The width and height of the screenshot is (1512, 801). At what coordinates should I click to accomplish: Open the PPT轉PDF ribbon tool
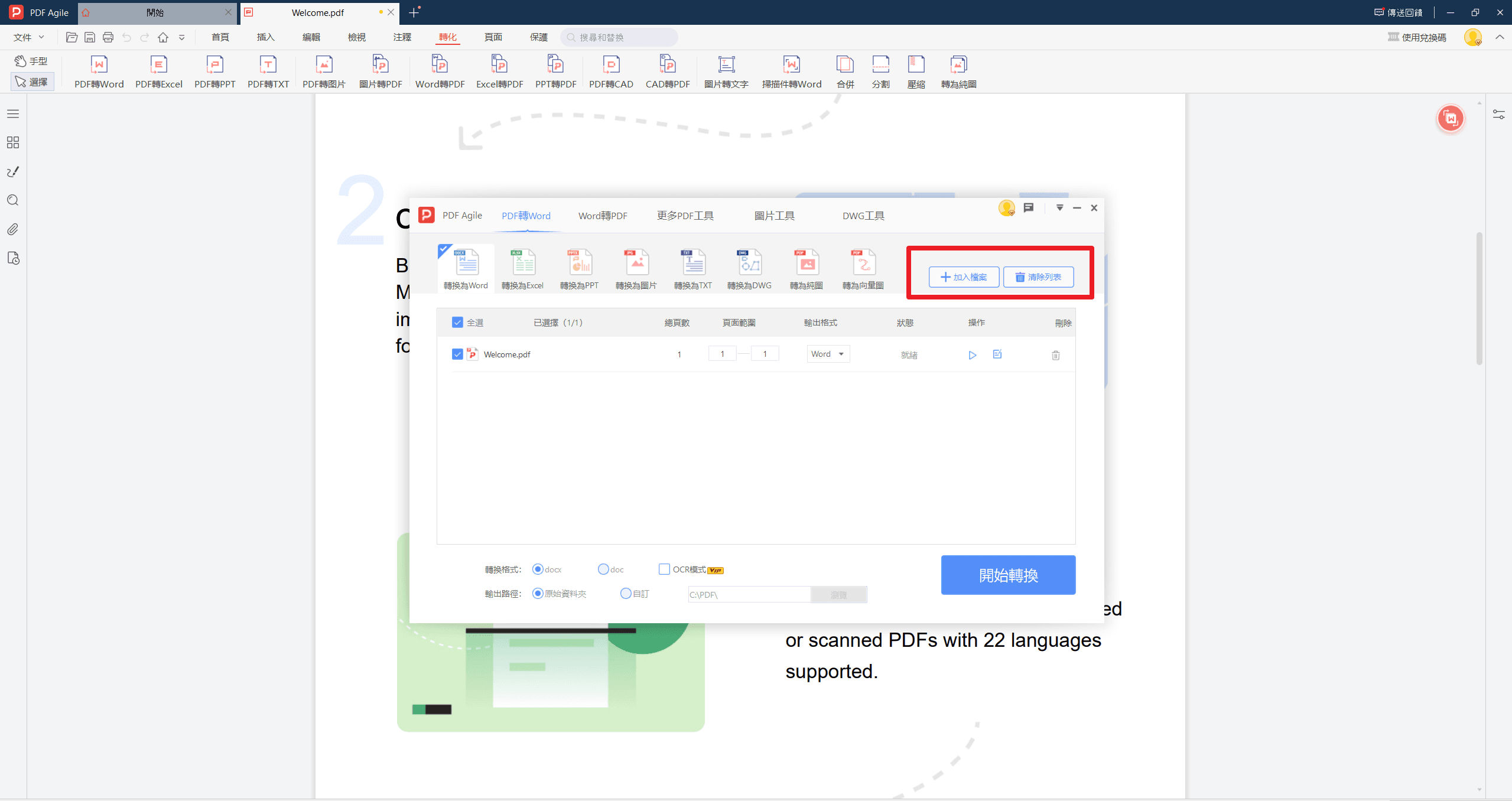[x=555, y=71]
